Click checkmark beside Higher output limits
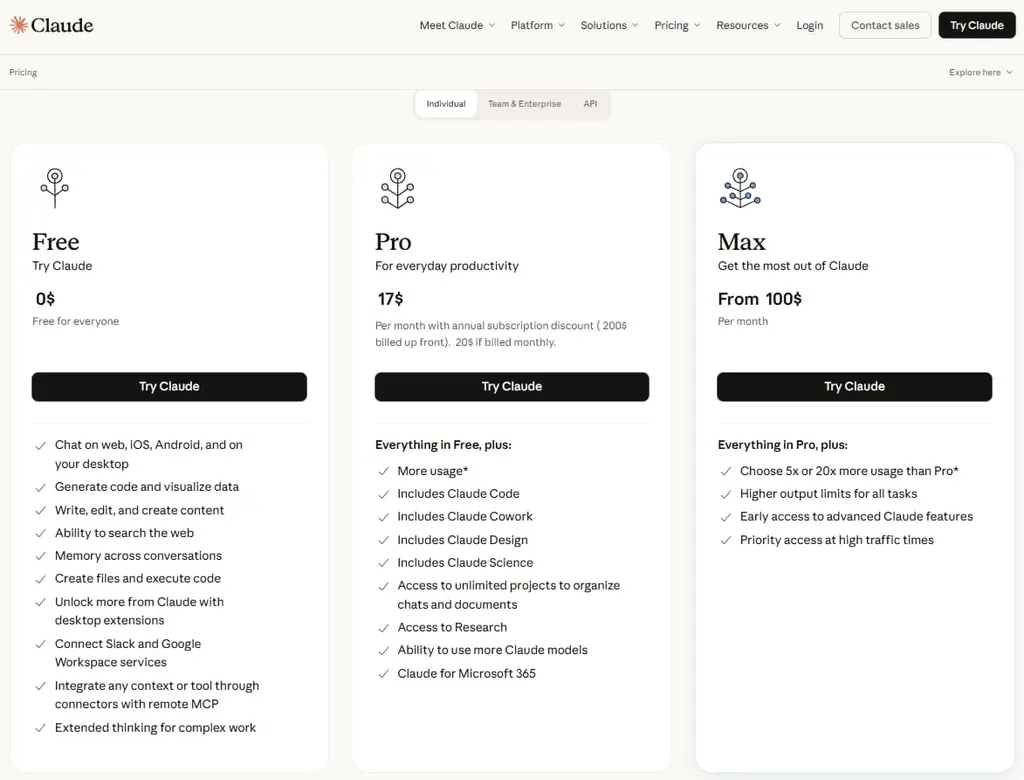Screen dimensions: 1024x780 pyautogui.click(x=726, y=495)
